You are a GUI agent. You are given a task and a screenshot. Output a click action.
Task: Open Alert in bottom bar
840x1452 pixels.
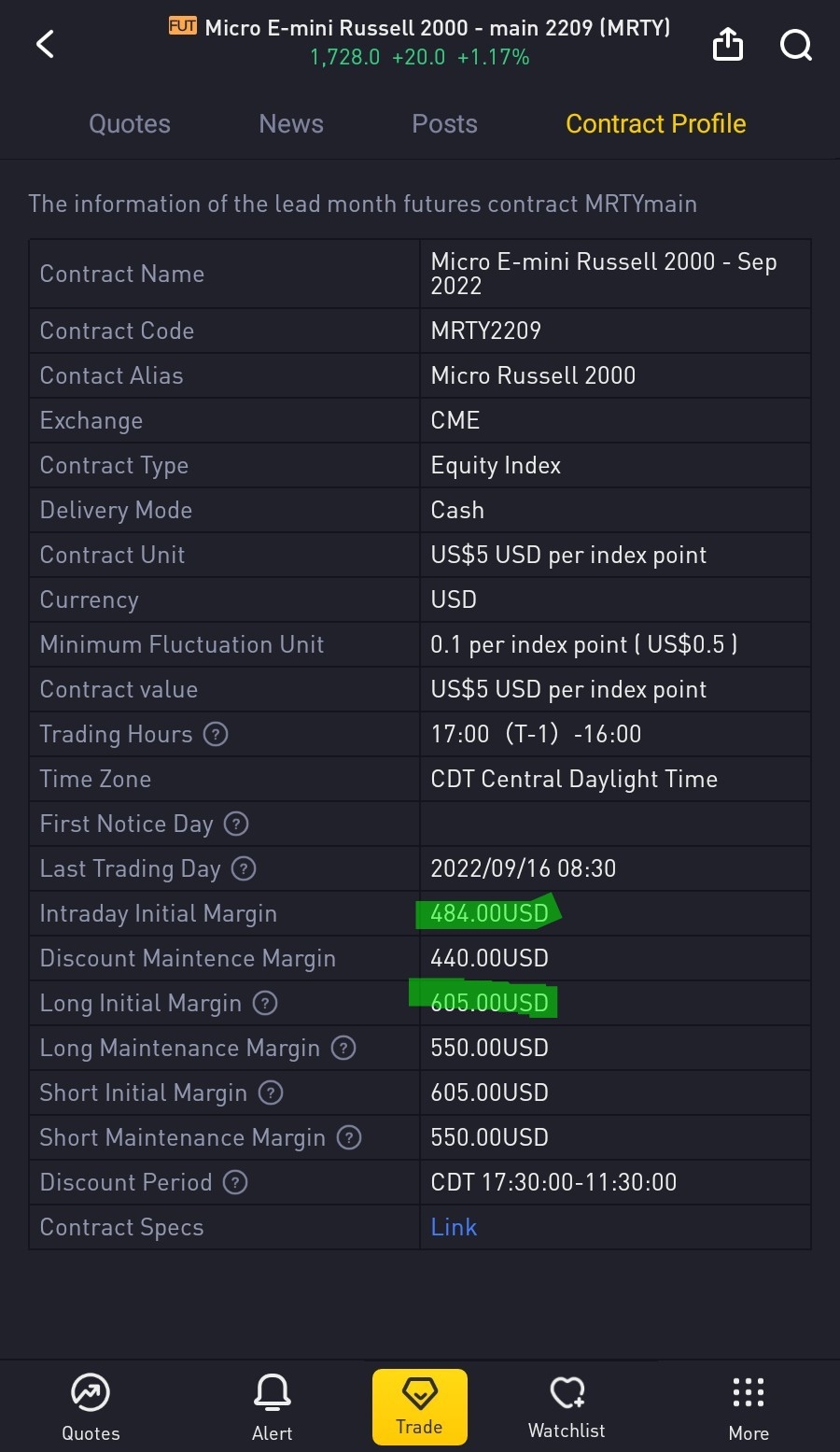coord(273,1406)
